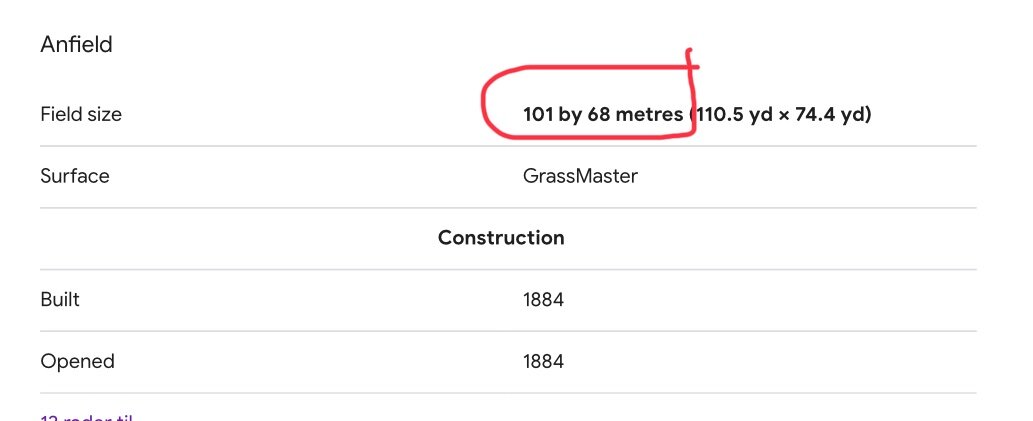Click the Construction section header
The image size is (1033, 421).
[501, 237]
